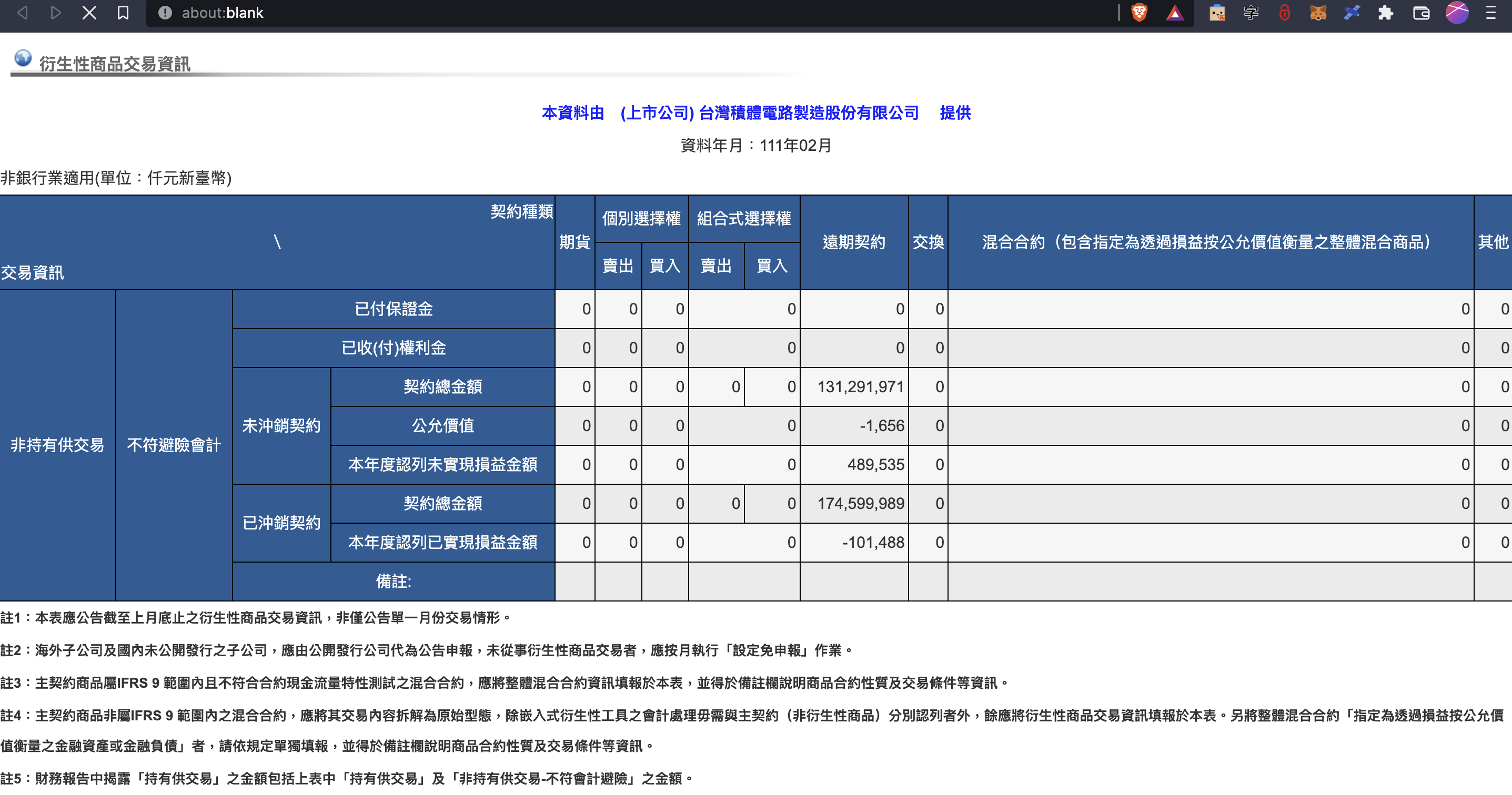
Task: Click the 註2 footnote line
Action: [427, 650]
